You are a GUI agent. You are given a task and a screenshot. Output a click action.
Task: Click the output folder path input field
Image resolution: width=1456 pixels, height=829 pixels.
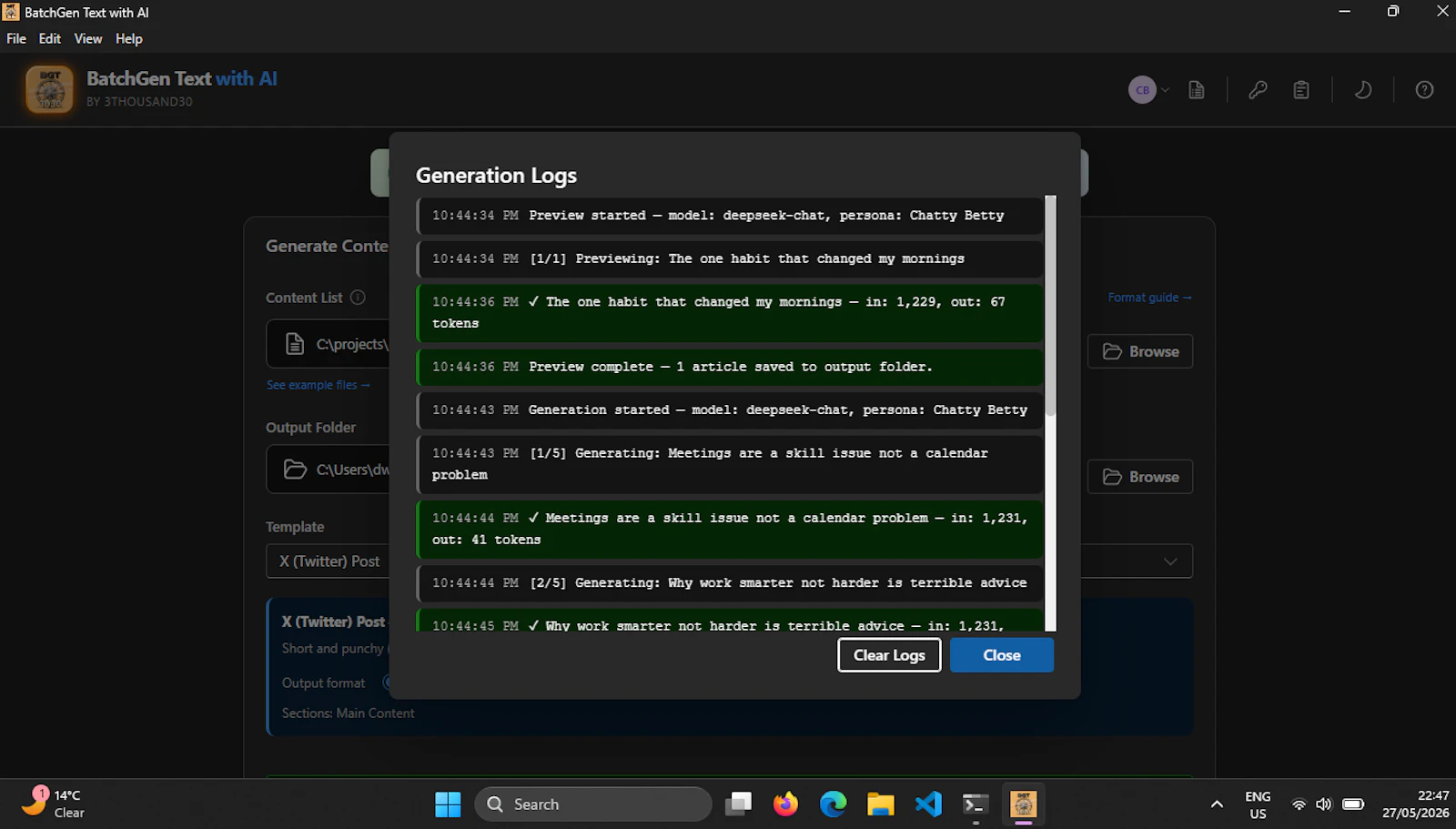pyautogui.click(x=328, y=470)
